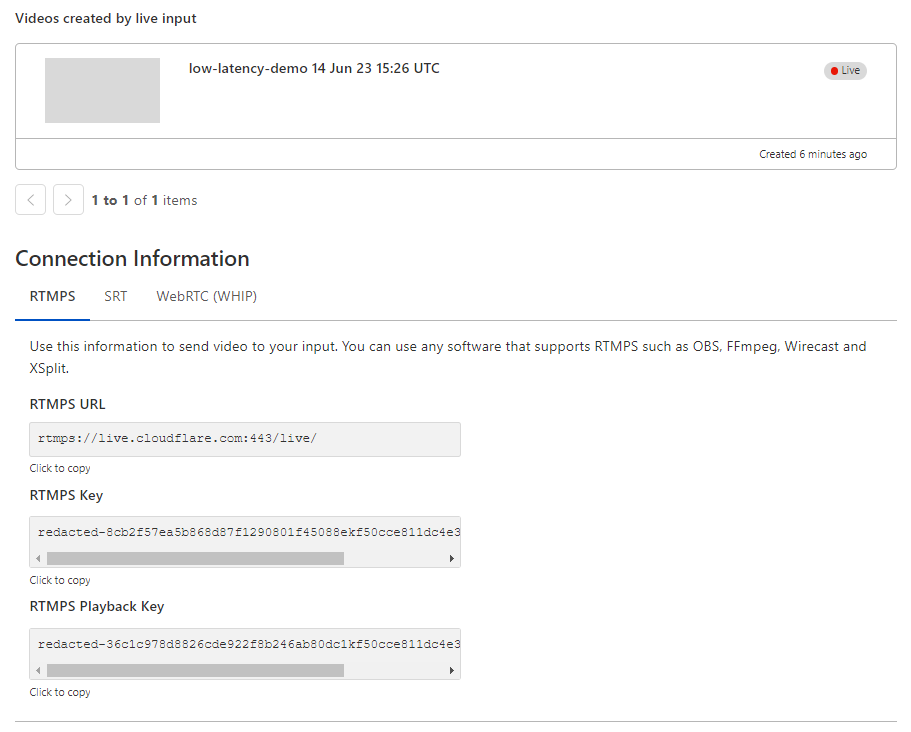Click the RTMPS Key horizontal scrollbar thumb
911x732 pixels.
[x=195, y=558]
